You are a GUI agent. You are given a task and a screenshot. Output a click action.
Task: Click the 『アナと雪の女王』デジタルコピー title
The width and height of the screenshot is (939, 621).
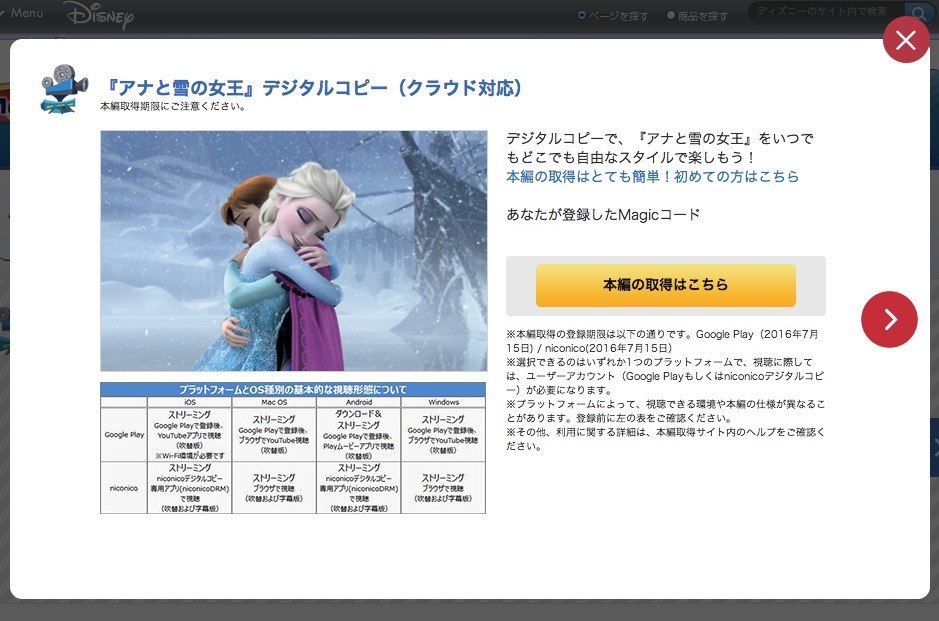(312, 88)
